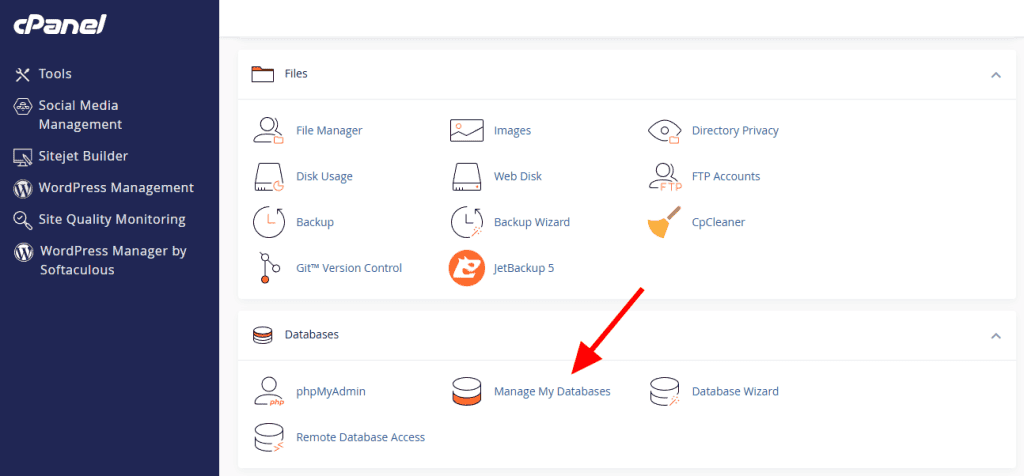Click the Databases section heading text
This screenshot has width=1024, height=476.
tap(312, 335)
